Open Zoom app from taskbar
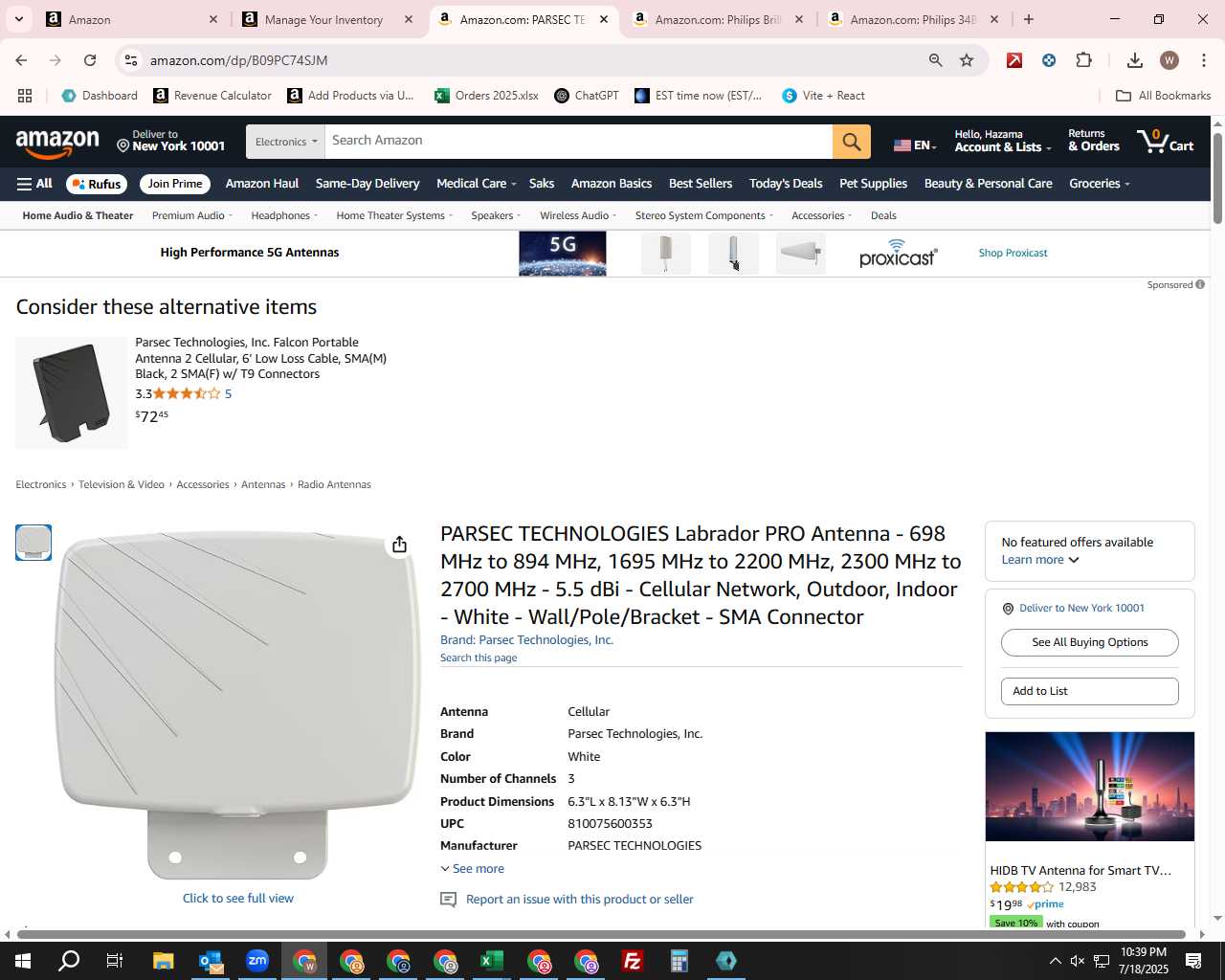This screenshot has height=980, width=1225. (257, 961)
